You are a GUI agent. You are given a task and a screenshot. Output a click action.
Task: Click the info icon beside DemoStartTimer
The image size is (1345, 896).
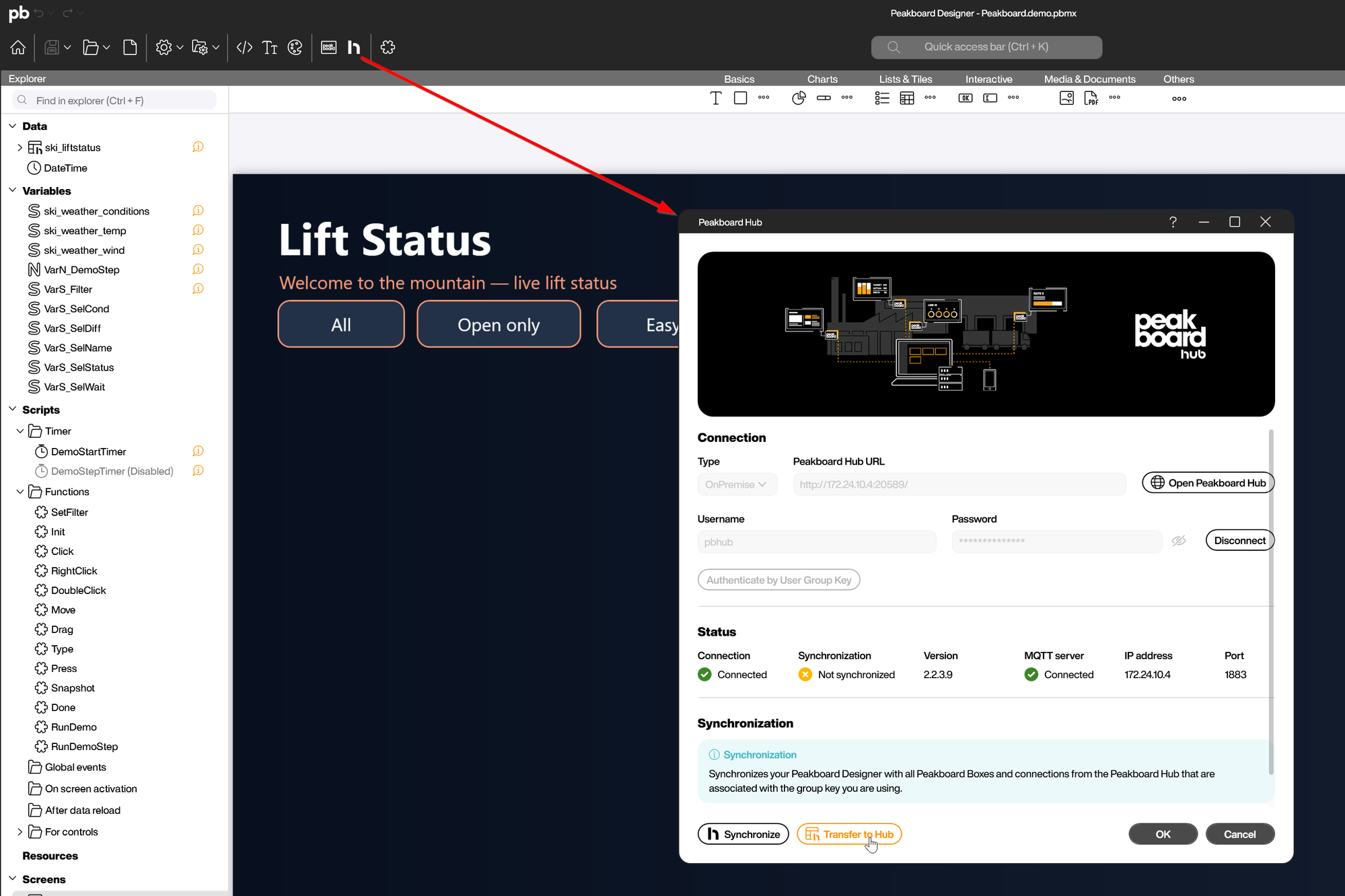click(x=198, y=451)
